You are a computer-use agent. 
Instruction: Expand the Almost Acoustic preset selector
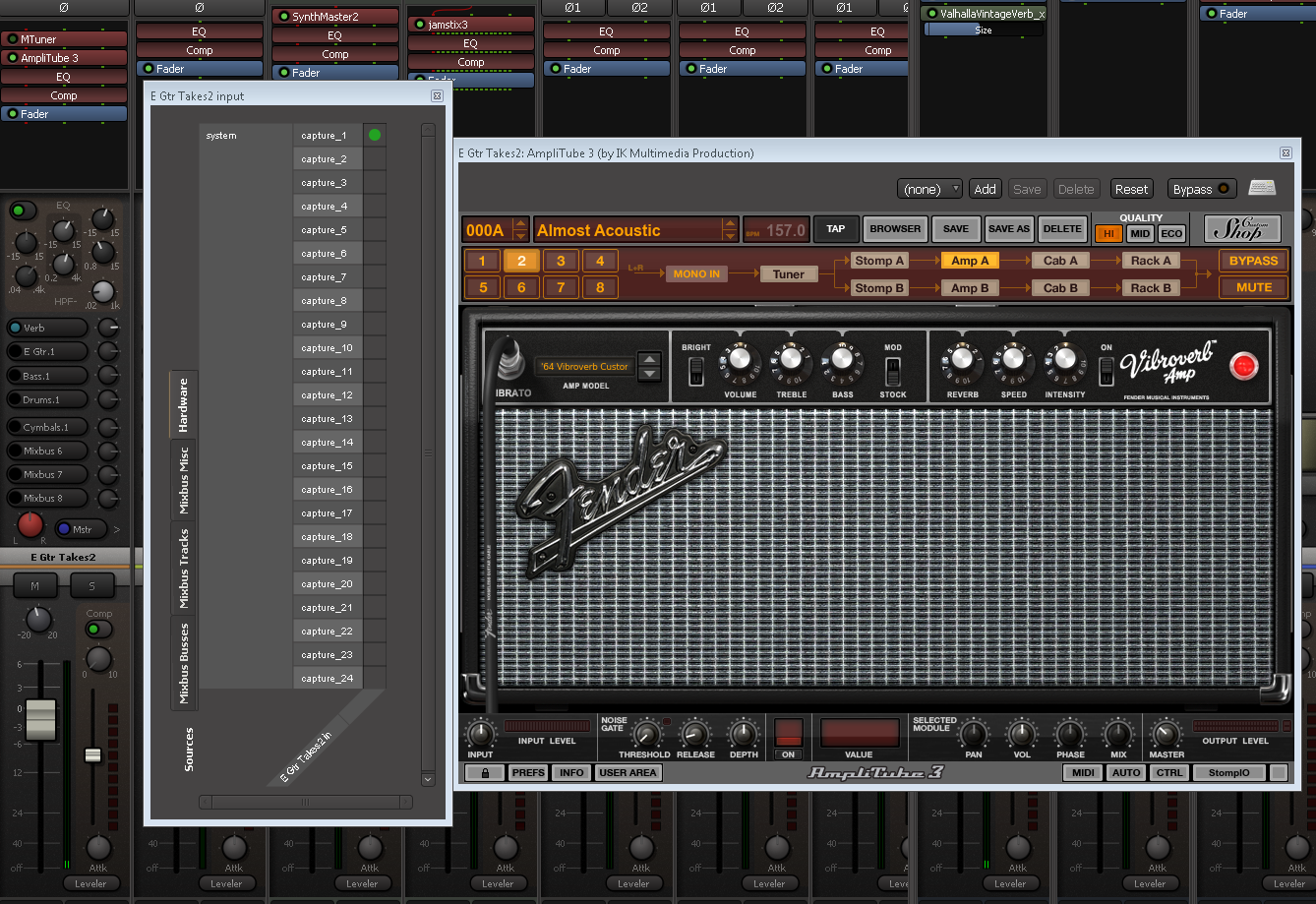[x=729, y=230]
